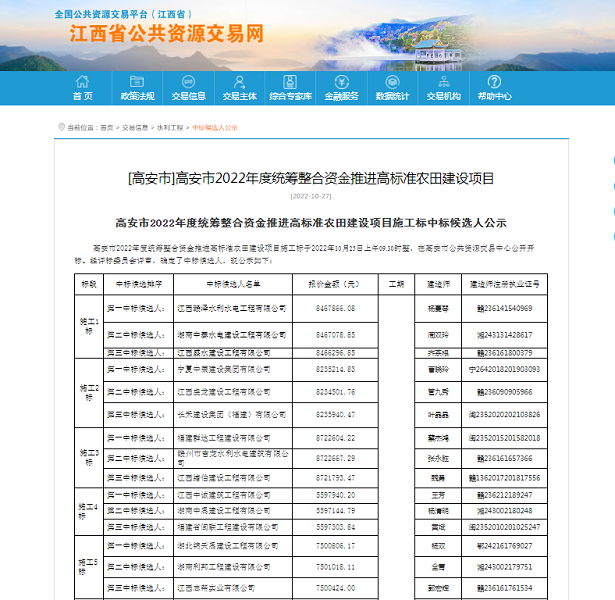The height and width of the screenshot is (600, 615).
Task: Go to 首页 in the breadcrumb trail
Action: coord(107,128)
